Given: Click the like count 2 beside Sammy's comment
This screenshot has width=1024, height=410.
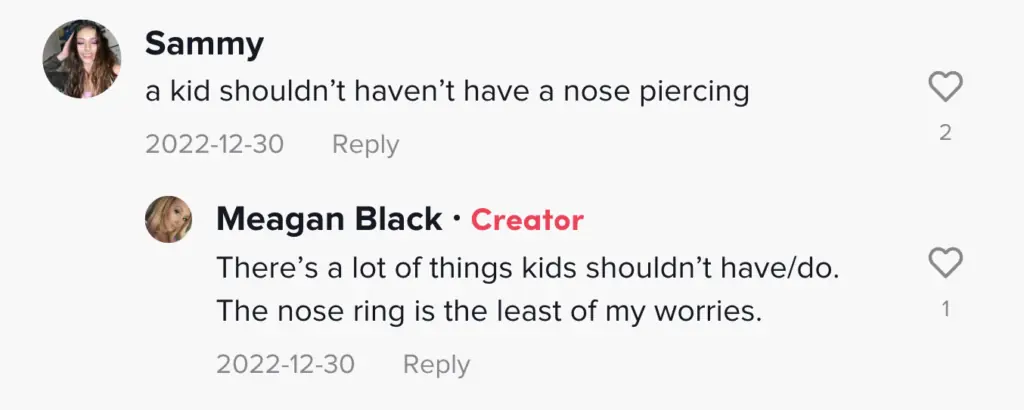Looking at the screenshot, I should (945, 133).
